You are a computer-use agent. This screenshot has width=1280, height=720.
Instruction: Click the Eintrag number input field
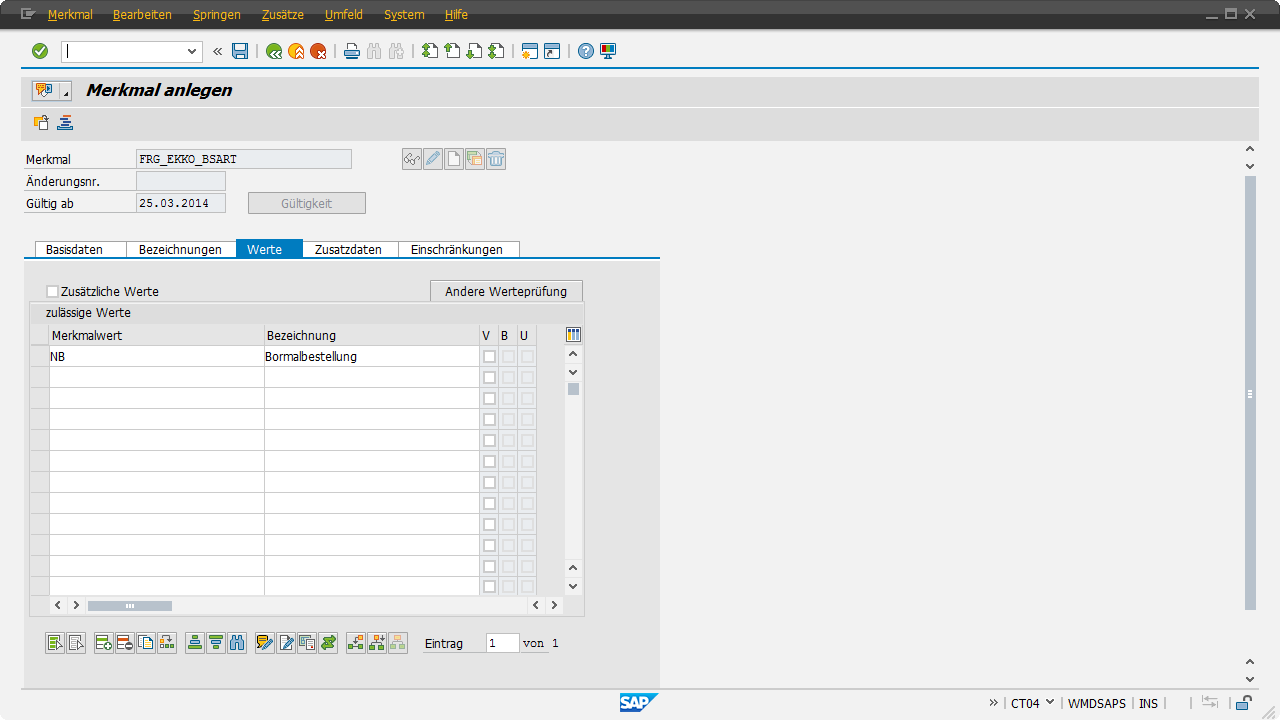(x=502, y=643)
